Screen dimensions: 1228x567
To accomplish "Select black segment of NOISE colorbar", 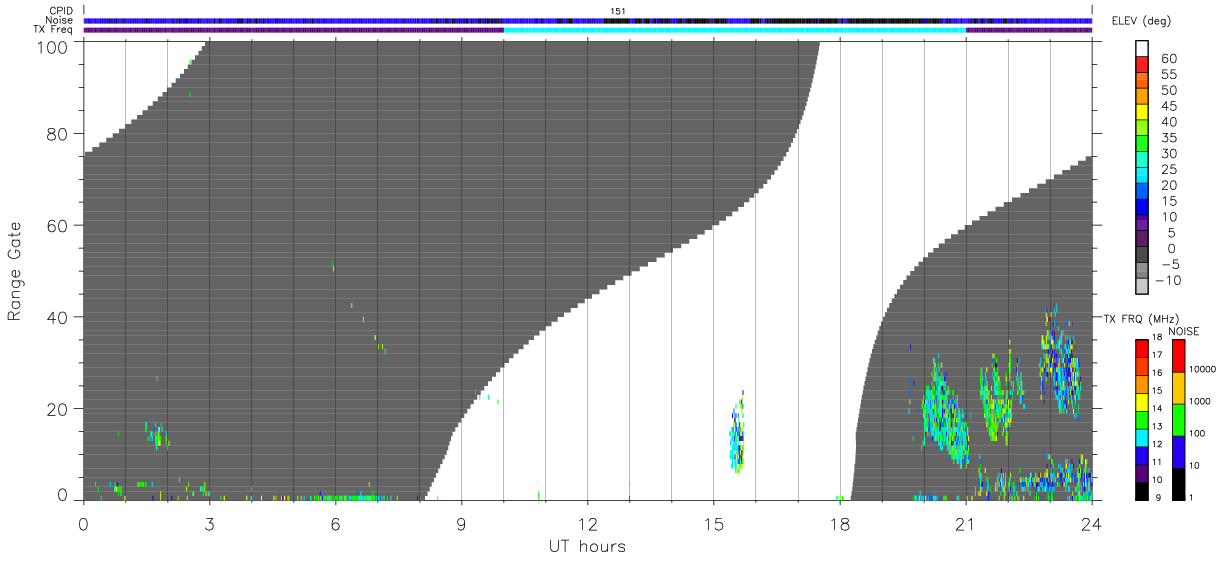I will point(1178,484).
